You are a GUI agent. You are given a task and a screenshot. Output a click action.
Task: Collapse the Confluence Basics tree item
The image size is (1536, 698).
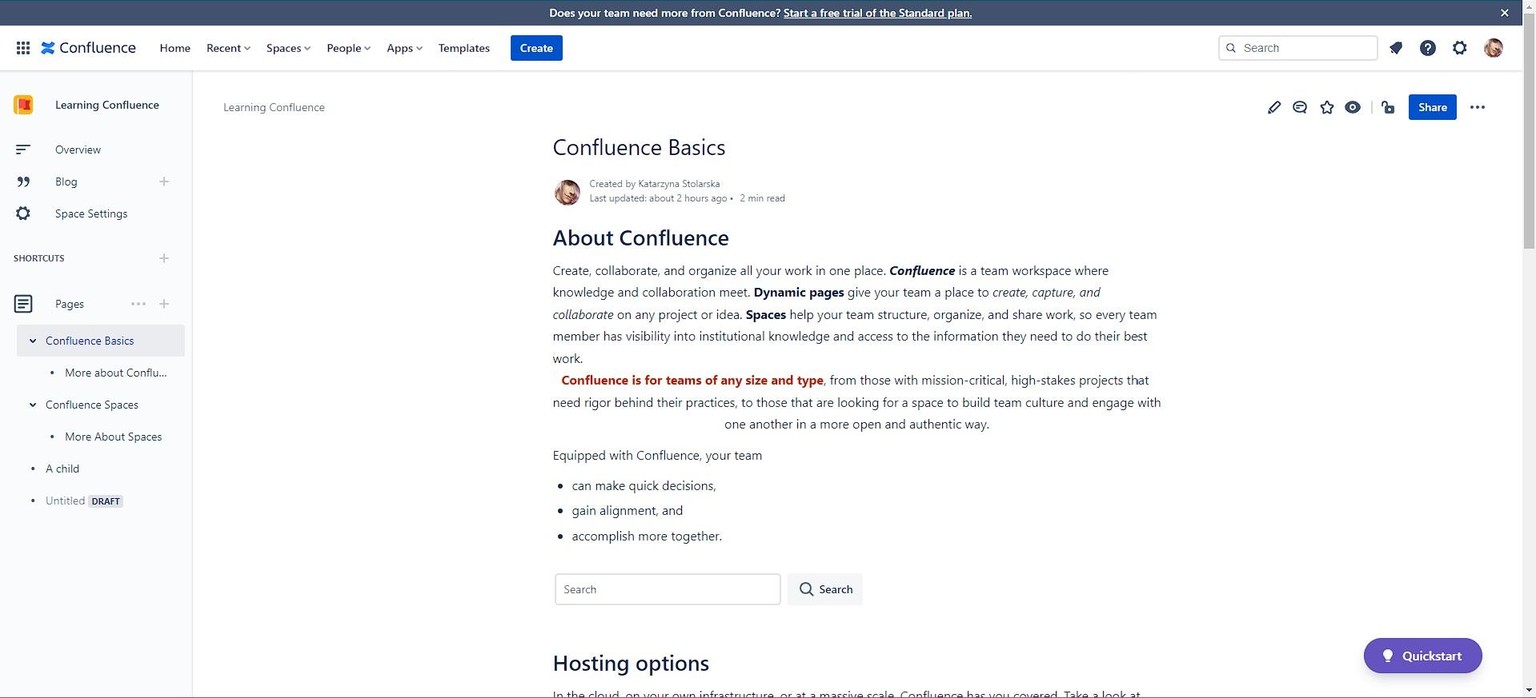pyautogui.click(x=33, y=341)
